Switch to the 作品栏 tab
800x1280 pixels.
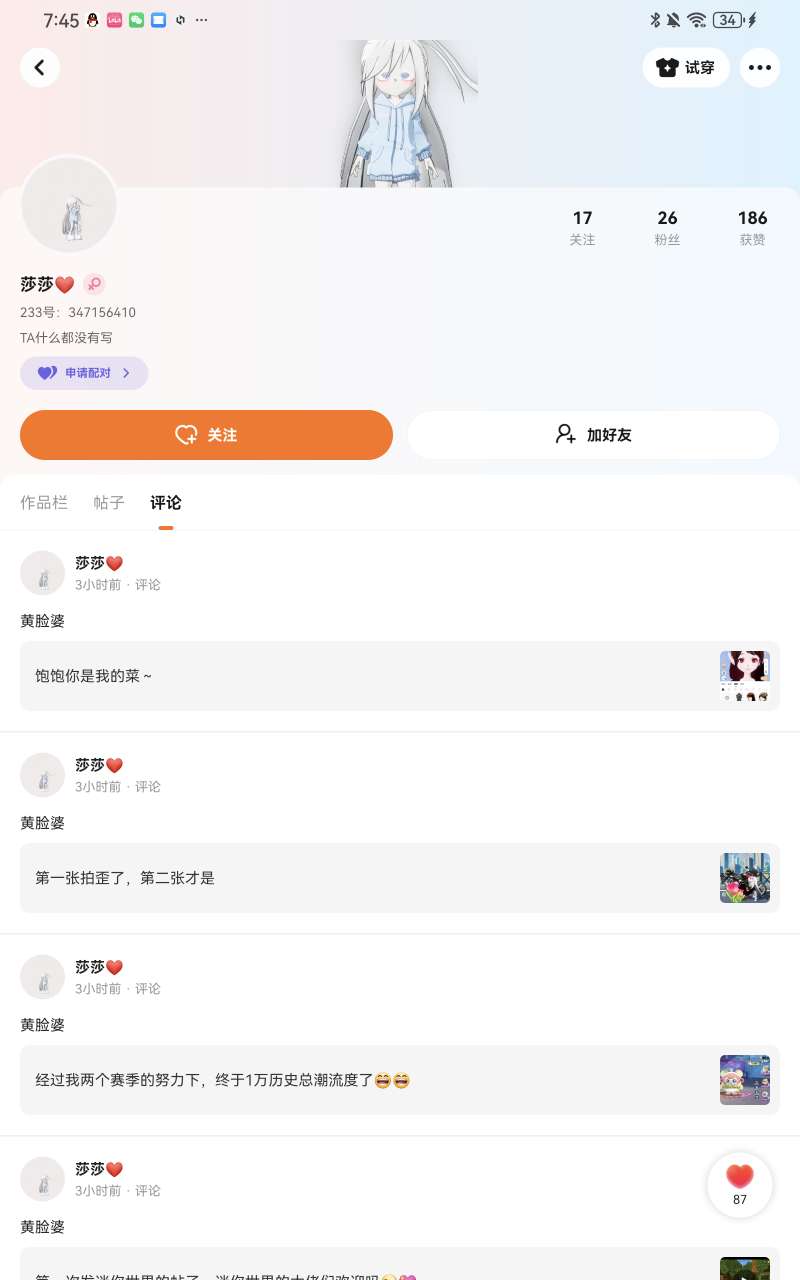pos(44,502)
